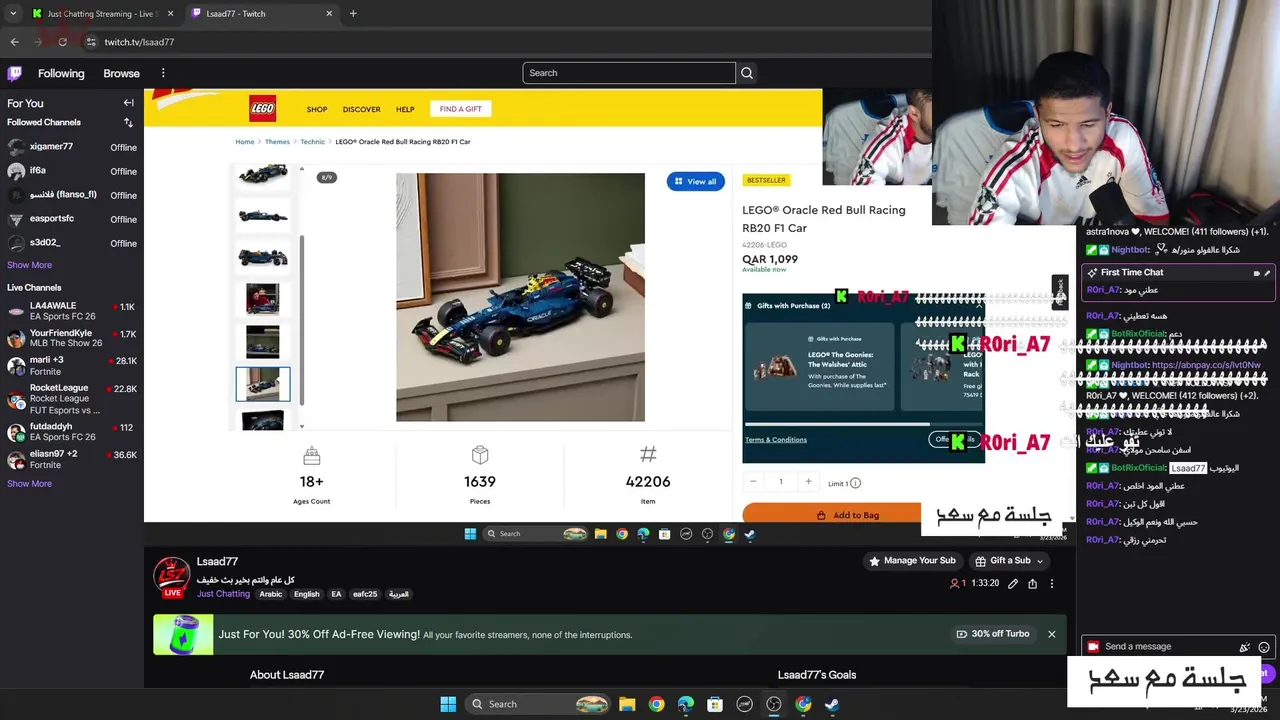This screenshot has width=1280, height=720.
Task: Click View all images button
Action: [695, 181]
